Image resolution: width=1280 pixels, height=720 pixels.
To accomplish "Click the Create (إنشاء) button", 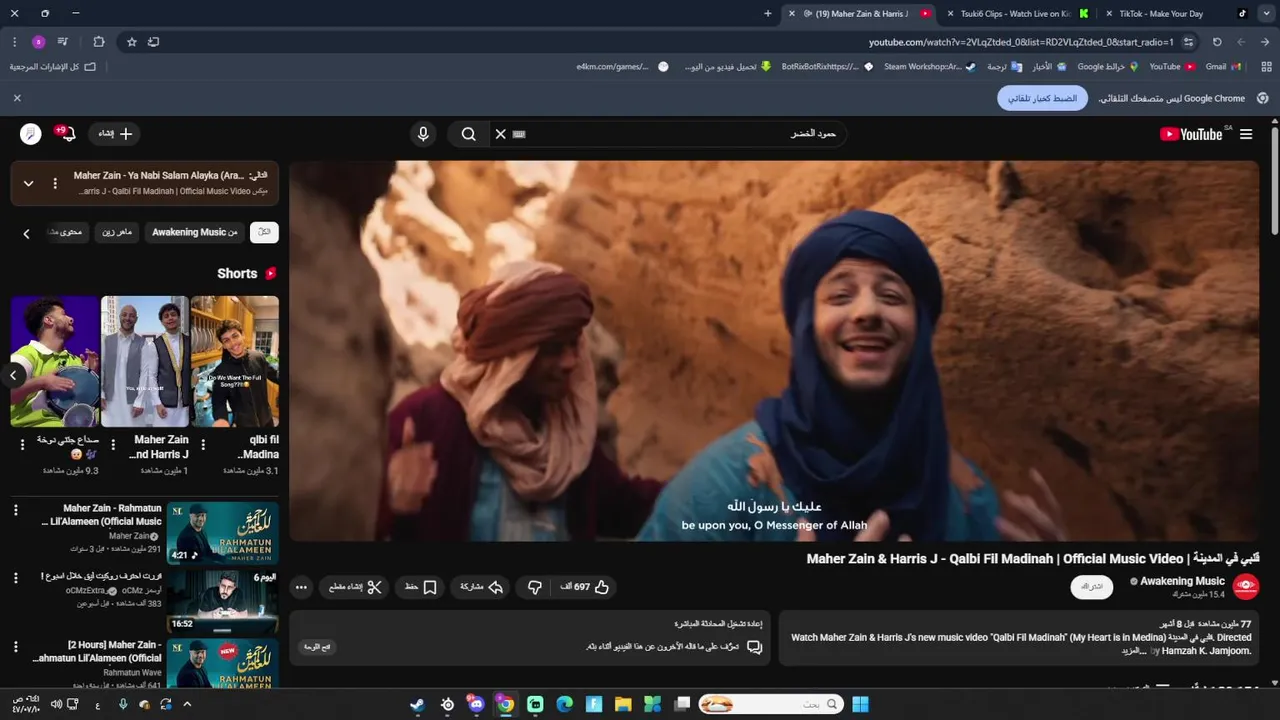I will click(114, 134).
